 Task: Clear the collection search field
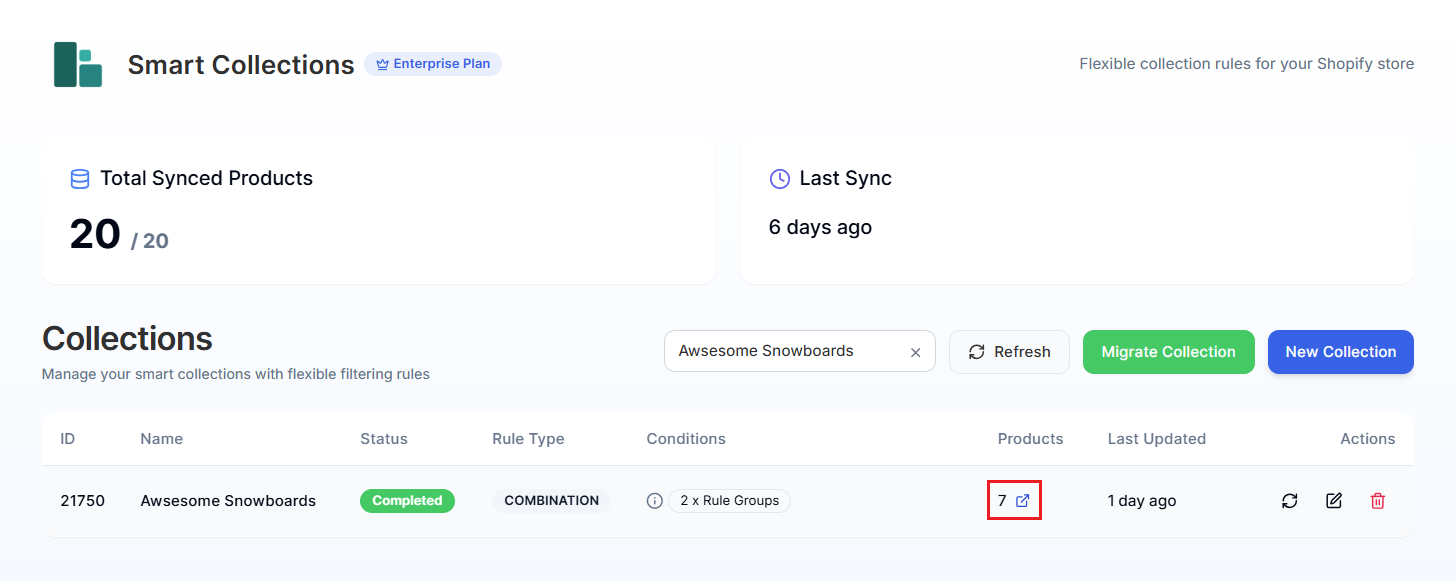pyautogui.click(x=915, y=351)
